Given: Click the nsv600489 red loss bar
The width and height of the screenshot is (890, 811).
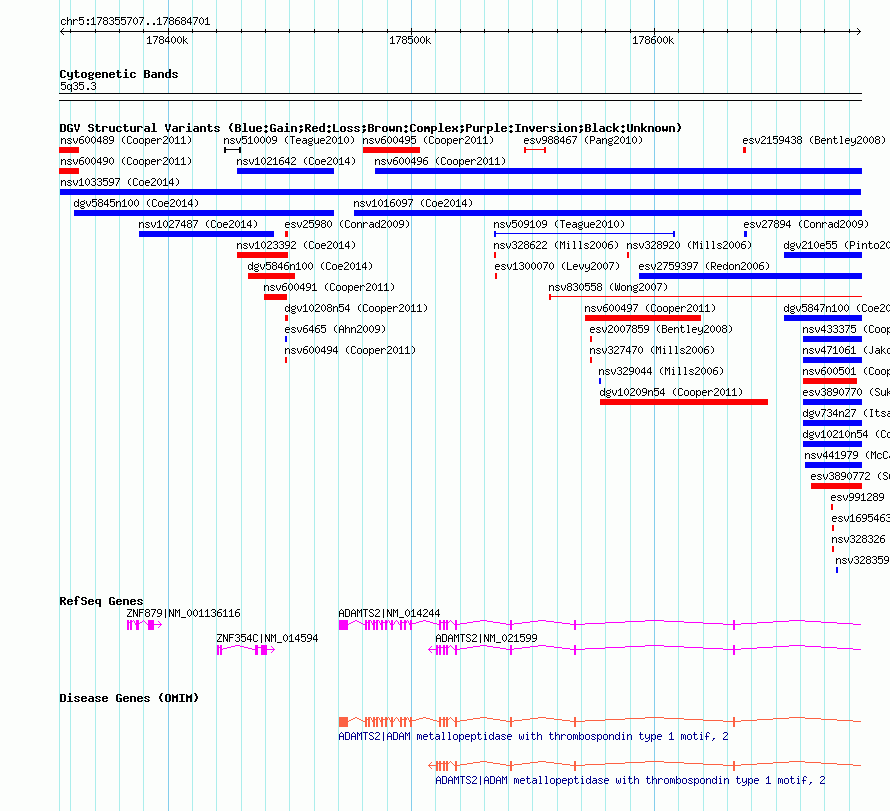Looking at the screenshot, I should click(x=69, y=150).
